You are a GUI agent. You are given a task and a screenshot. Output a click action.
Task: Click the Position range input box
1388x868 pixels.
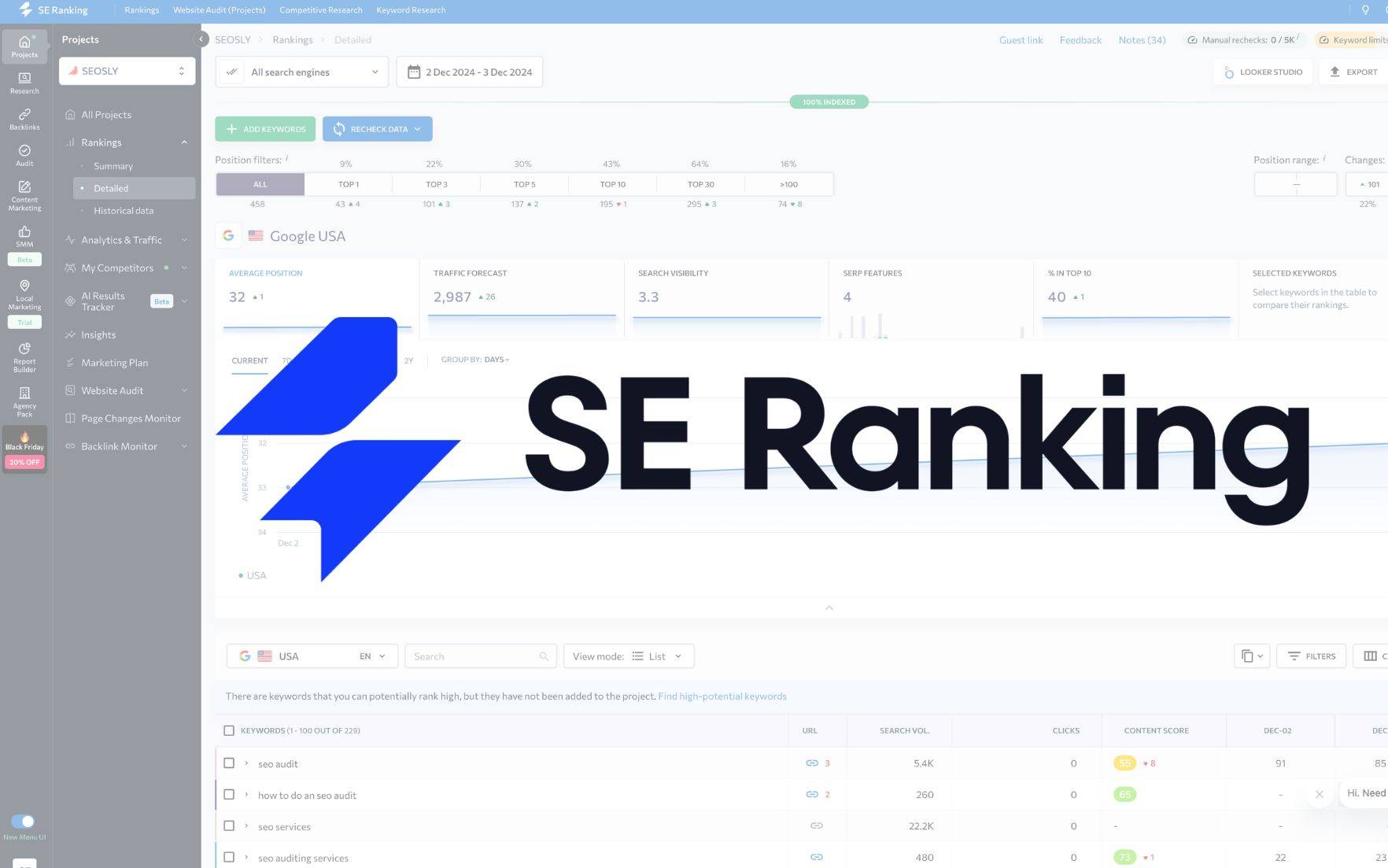(x=1295, y=184)
